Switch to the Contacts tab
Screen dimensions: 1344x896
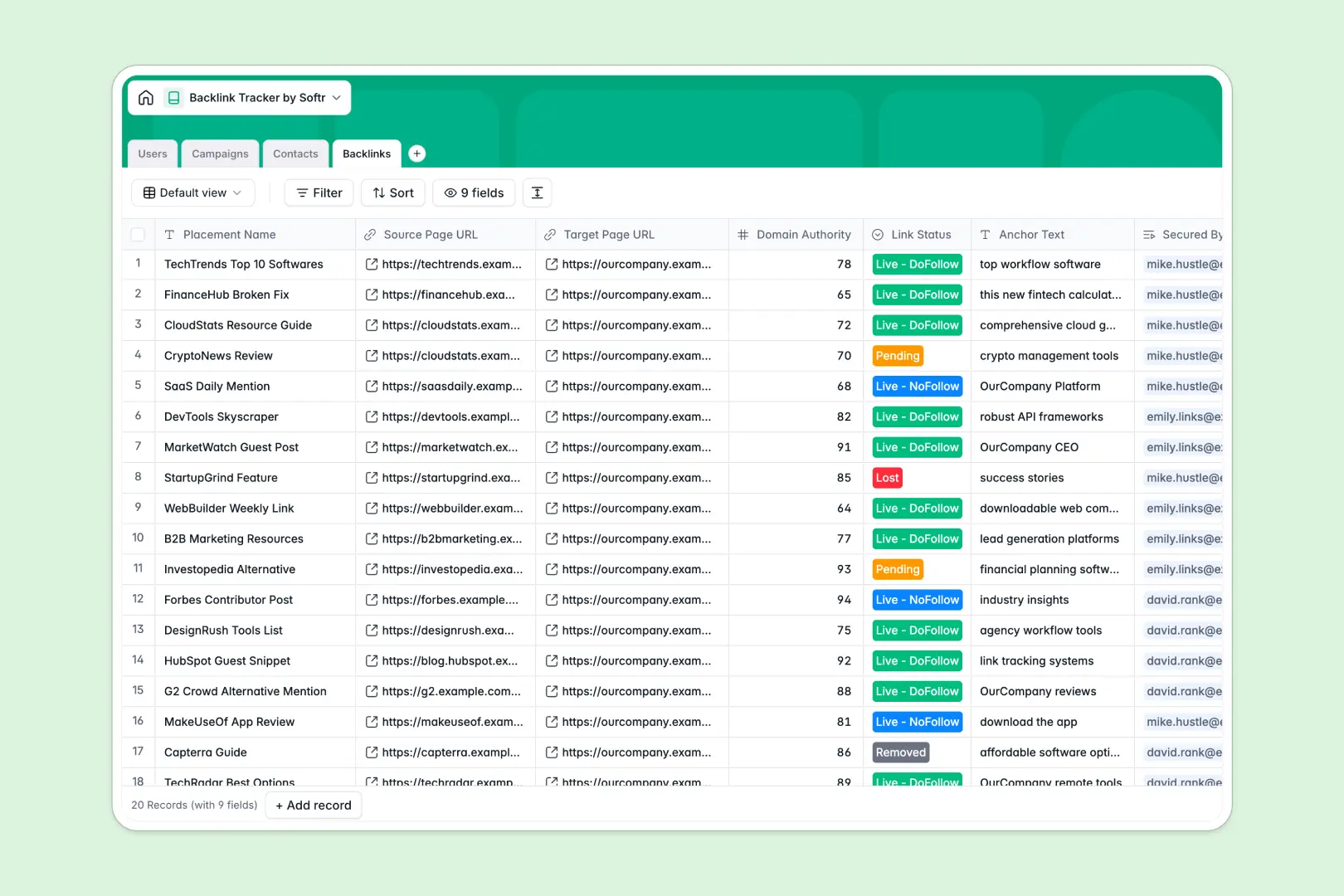[295, 153]
